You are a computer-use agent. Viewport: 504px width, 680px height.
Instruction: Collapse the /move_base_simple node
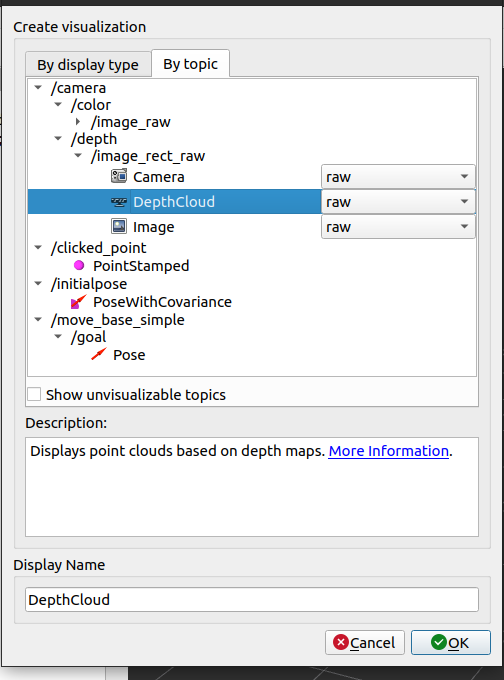(38, 320)
